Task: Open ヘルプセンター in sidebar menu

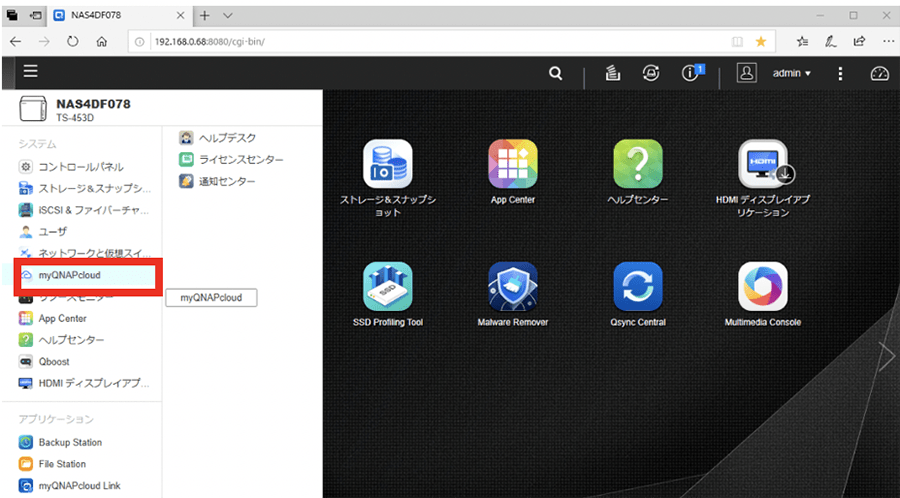Action: [x=61, y=340]
